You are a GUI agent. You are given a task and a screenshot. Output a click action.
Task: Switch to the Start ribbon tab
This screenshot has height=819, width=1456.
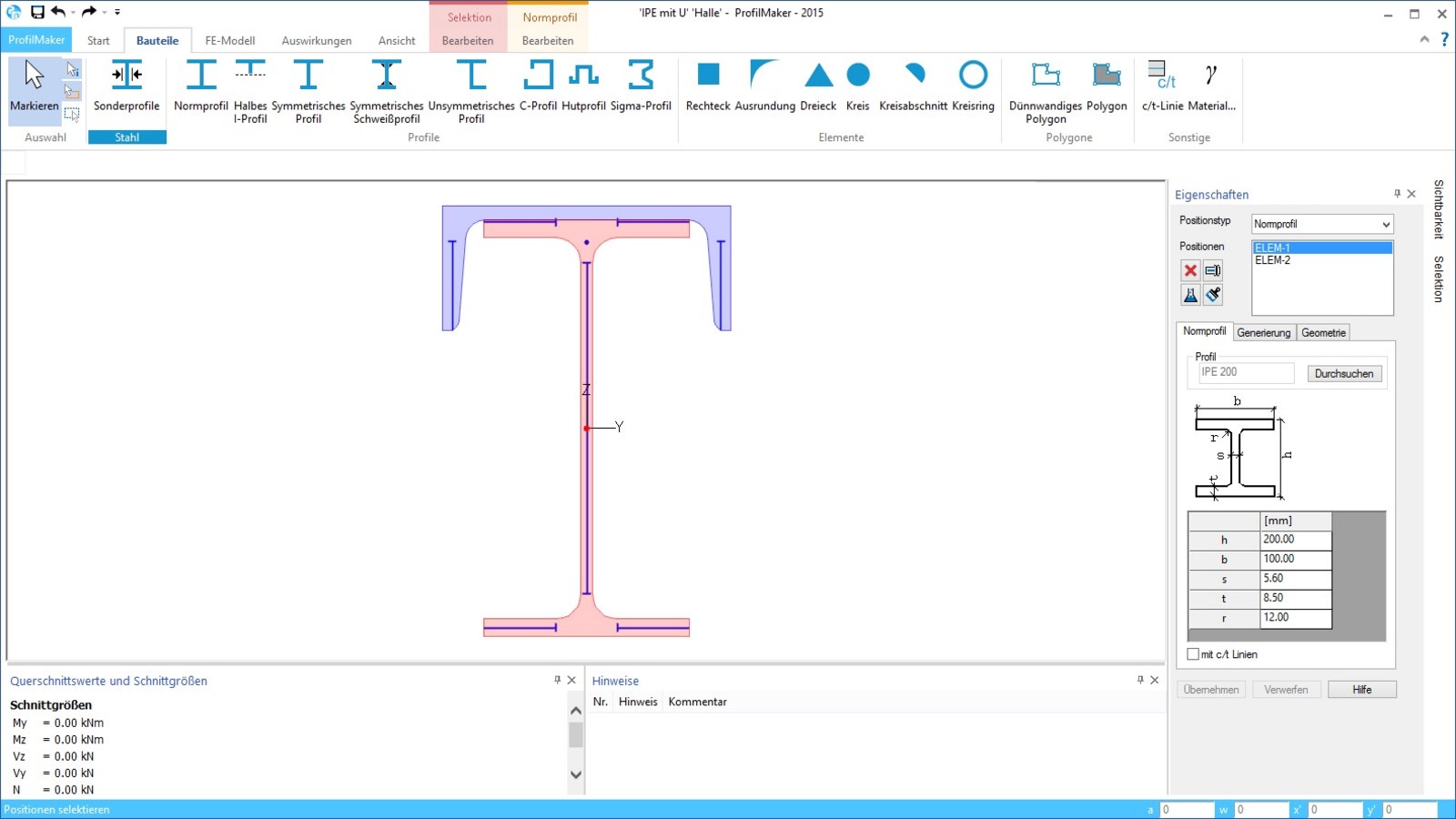[98, 40]
